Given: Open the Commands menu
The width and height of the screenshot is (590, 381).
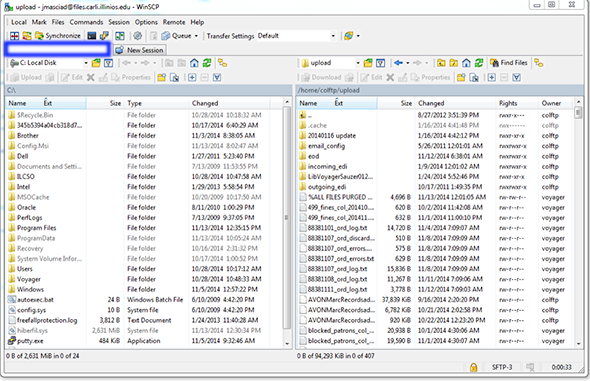Looking at the screenshot, I should 86,22.
